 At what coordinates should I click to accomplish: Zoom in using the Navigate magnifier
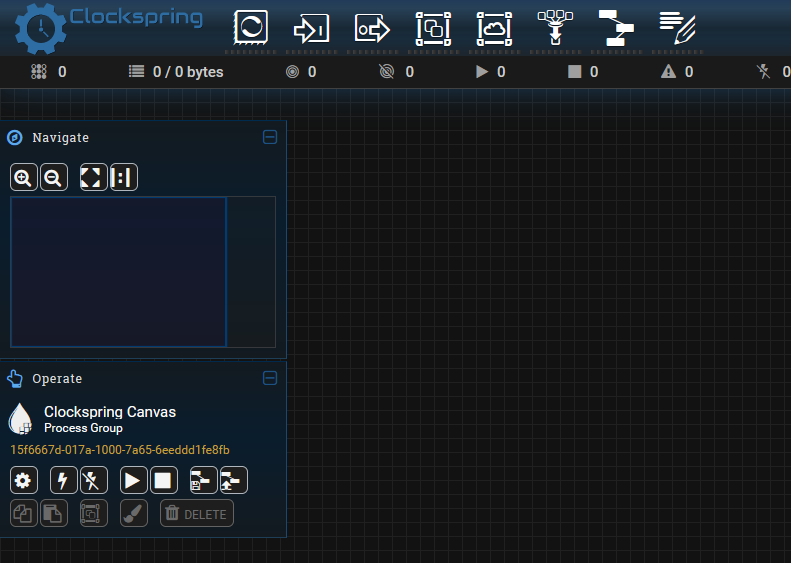pyautogui.click(x=24, y=178)
